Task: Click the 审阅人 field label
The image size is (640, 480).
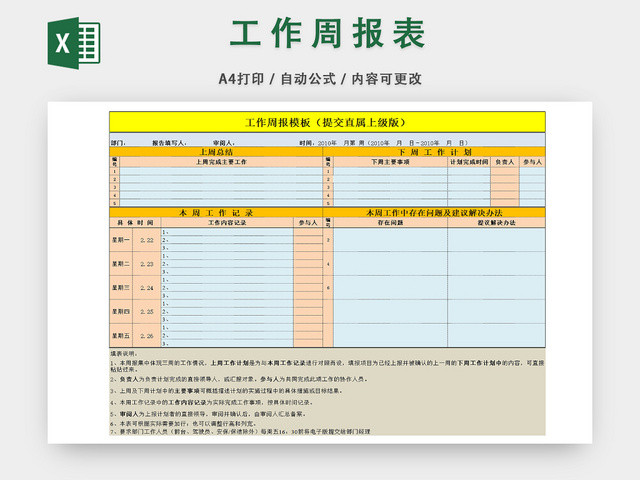Action: click(x=224, y=143)
